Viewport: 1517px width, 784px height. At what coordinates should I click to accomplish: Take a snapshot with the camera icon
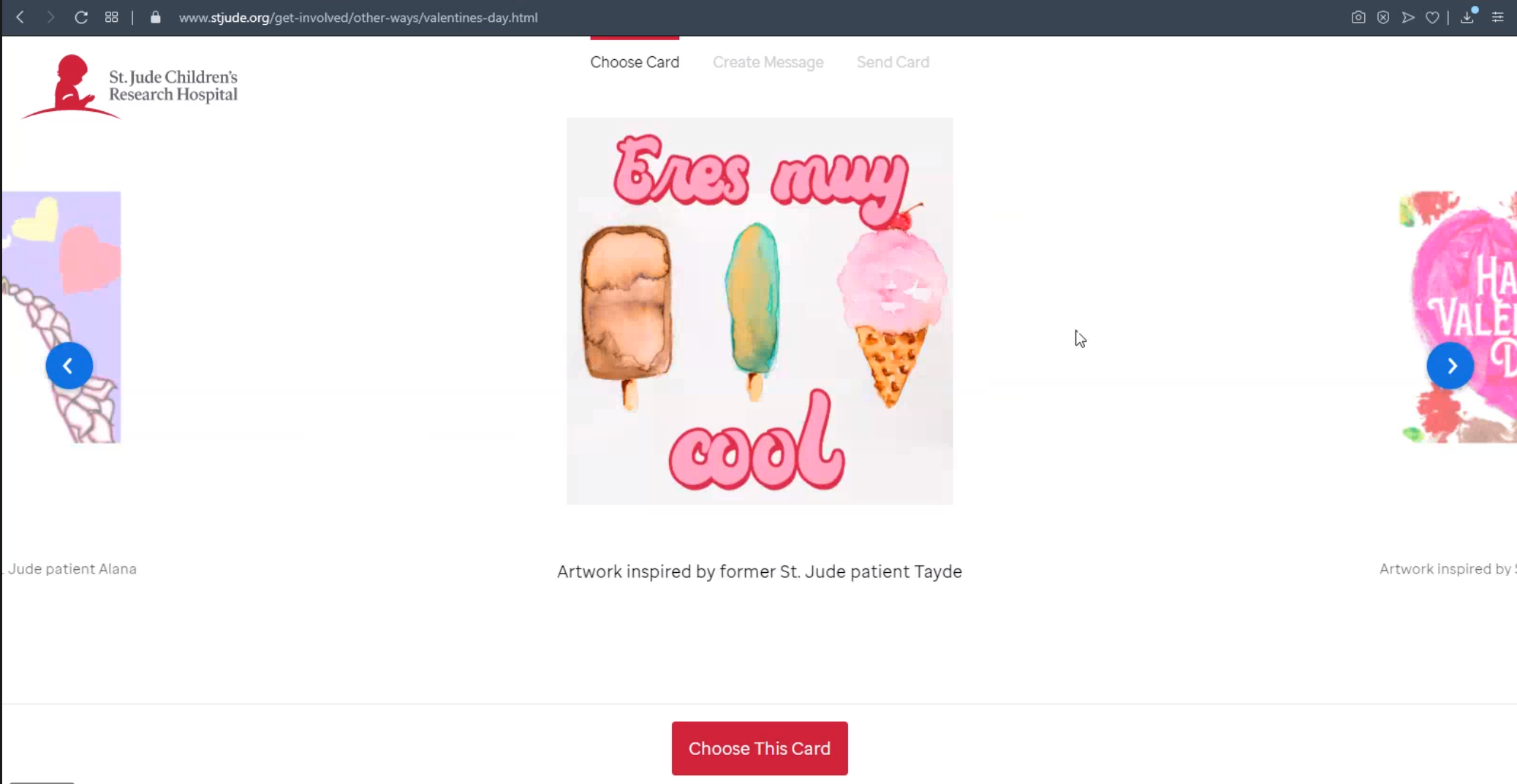1358,17
